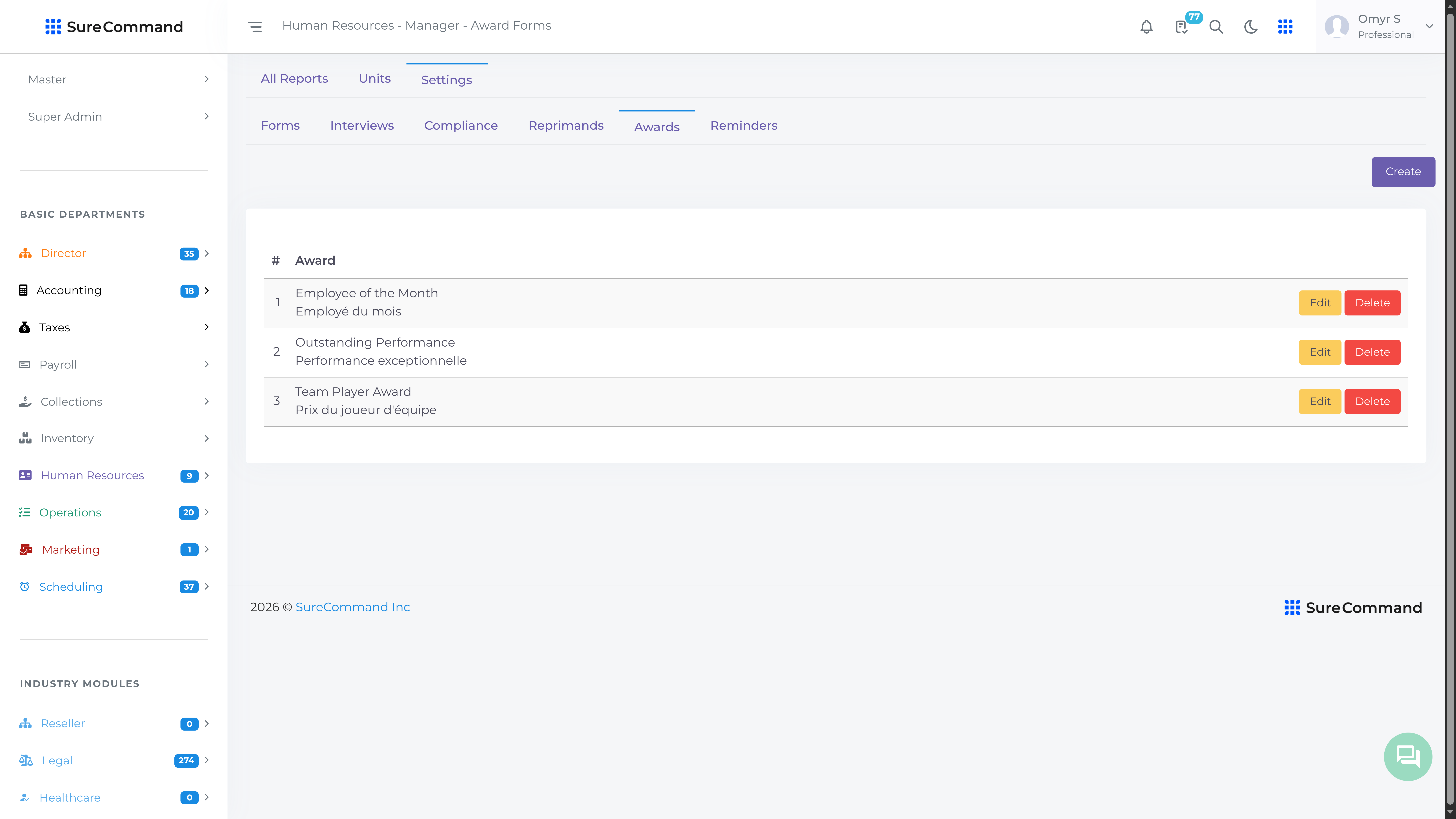Edit the Team Player Award
Screen dimensions: 1456x819
(x=1320, y=401)
